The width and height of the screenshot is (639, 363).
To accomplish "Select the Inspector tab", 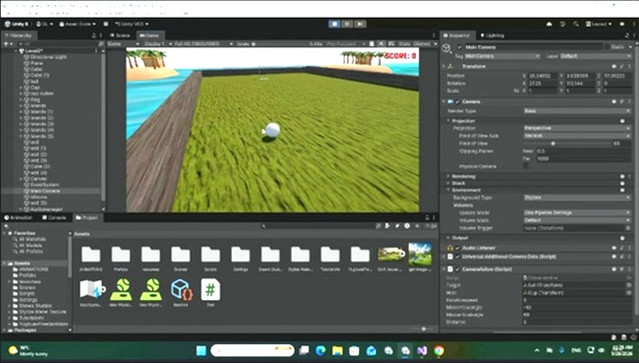I will [457, 35].
